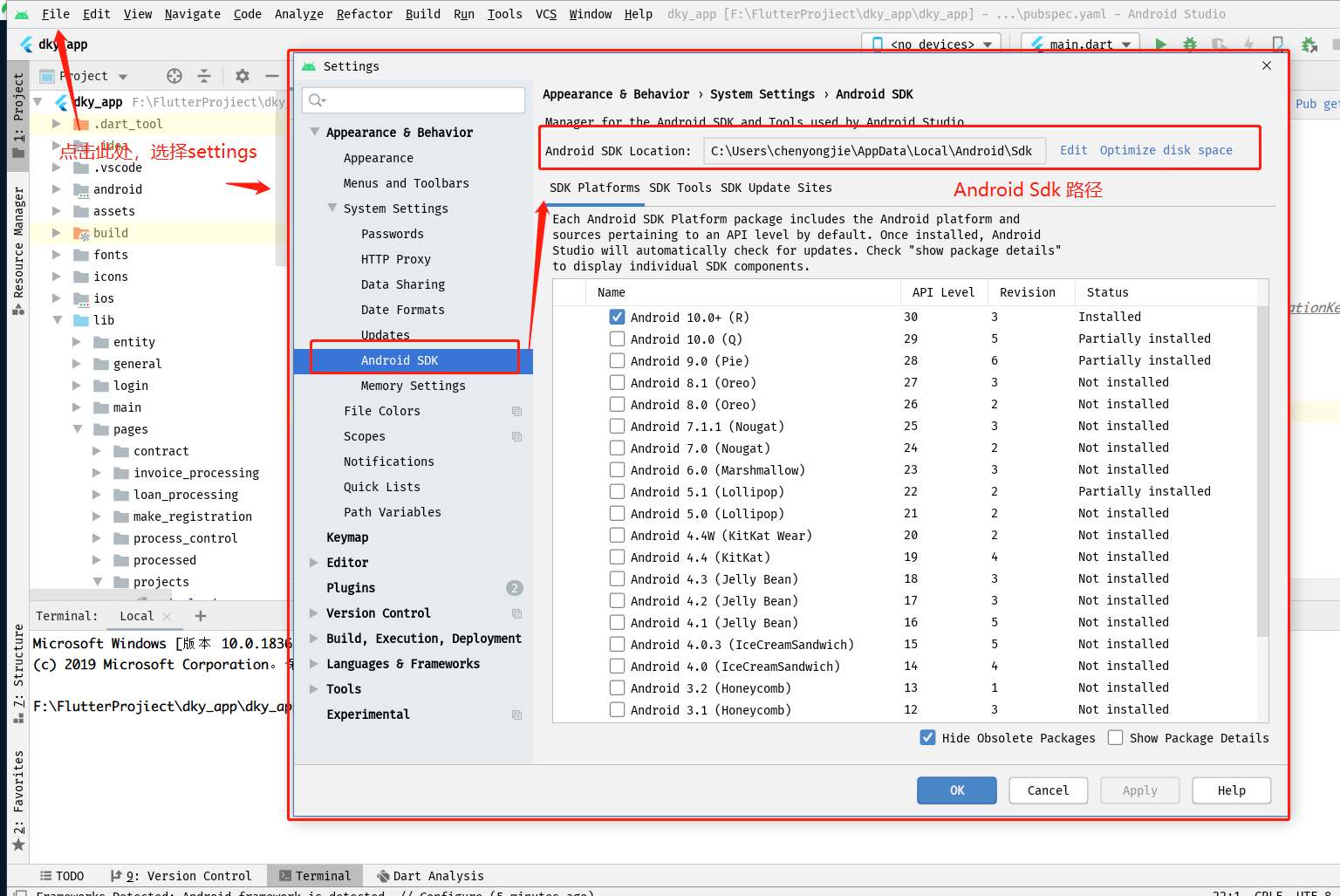The height and width of the screenshot is (896, 1340).
Task: Open the VCS menu
Action: pyautogui.click(x=546, y=14)
